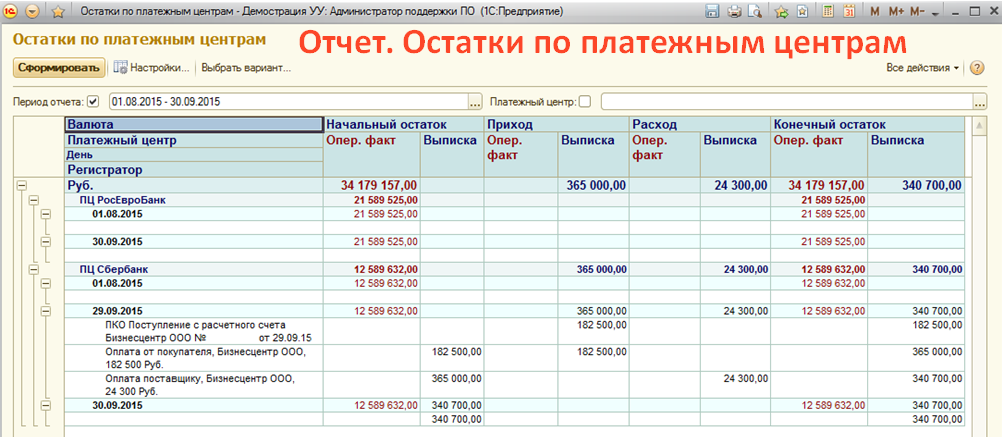
Task: Collapse the ПЦ Сбербанк group
Action: (33, 269)
